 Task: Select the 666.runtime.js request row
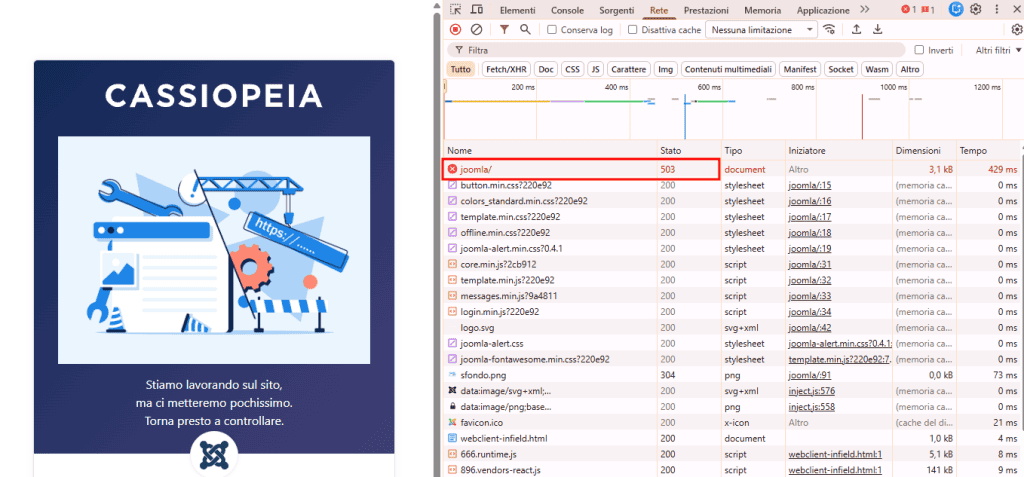click(731, 454)
